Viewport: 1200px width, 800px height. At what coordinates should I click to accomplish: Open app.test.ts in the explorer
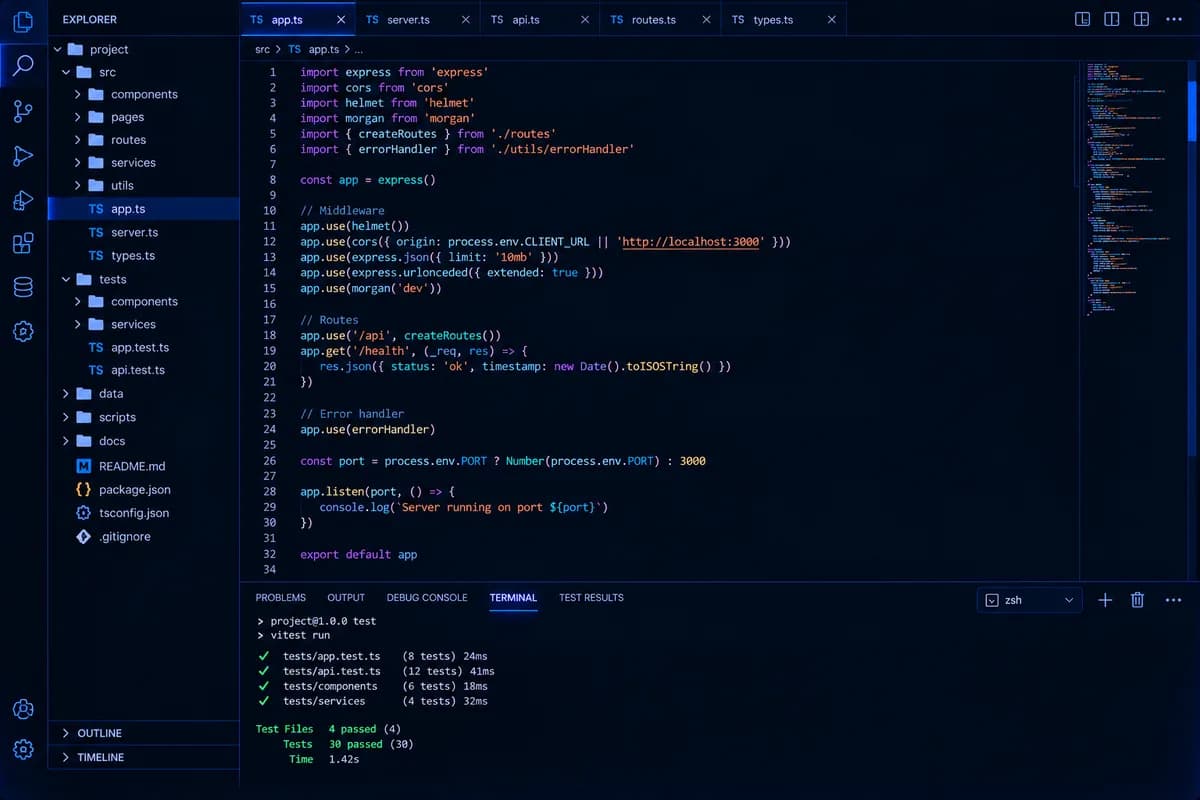coord(143,347)
